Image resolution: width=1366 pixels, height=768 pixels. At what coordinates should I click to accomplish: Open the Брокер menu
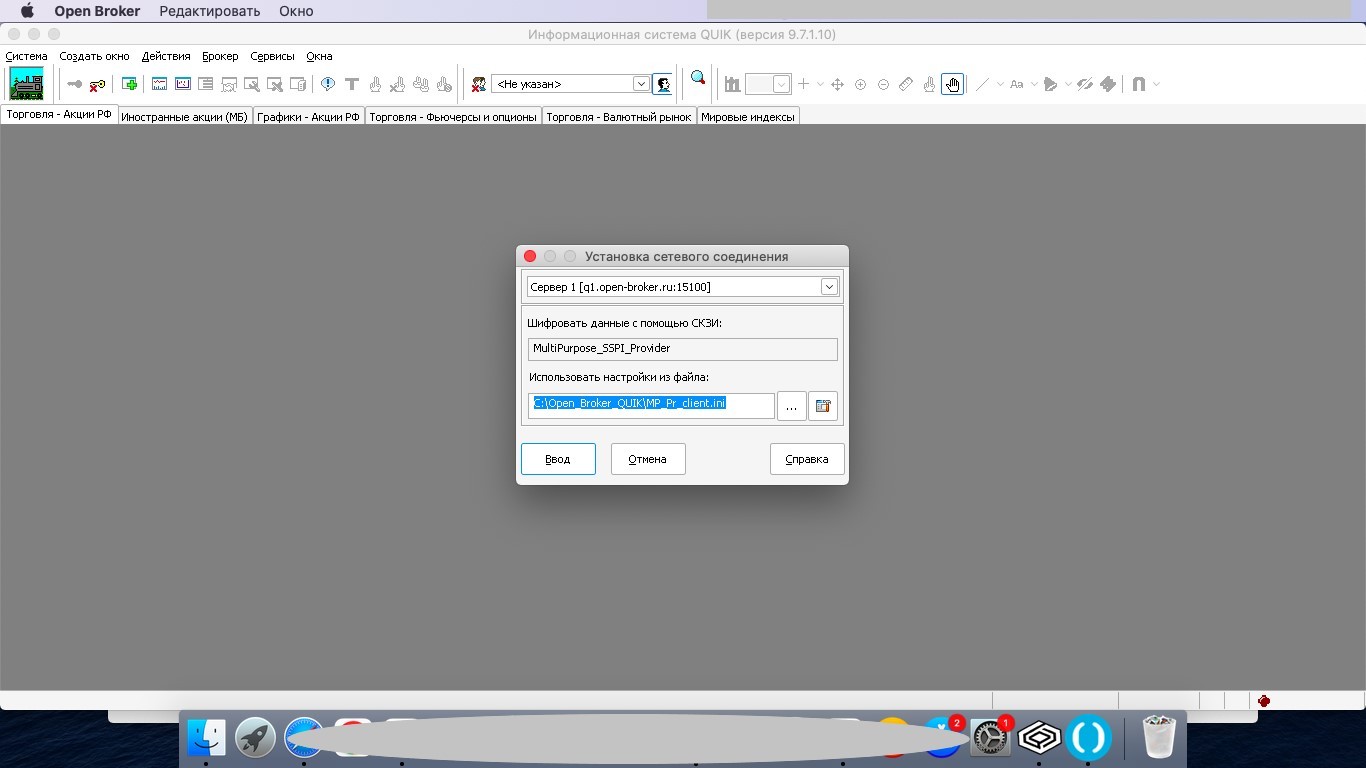pos(220,56)
